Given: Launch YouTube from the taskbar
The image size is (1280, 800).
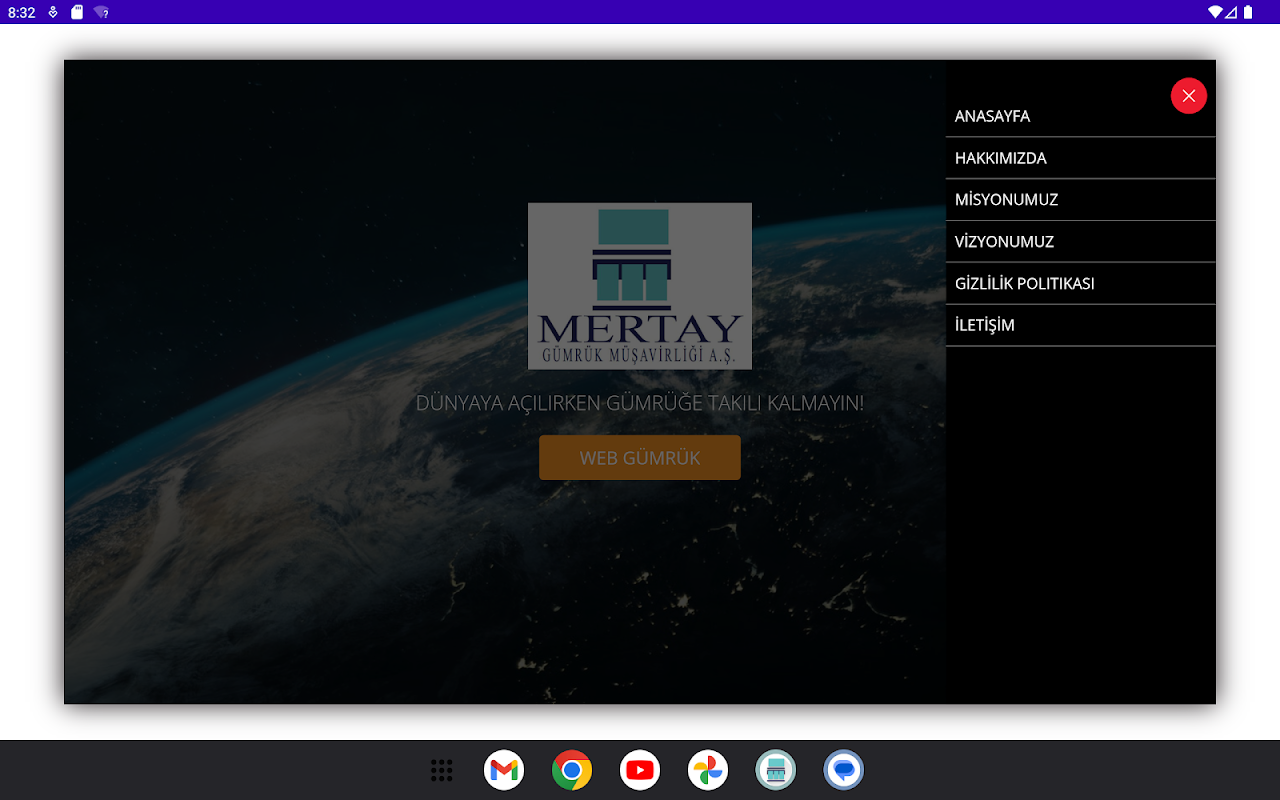Looking at the screenshot, I should 640,770.
